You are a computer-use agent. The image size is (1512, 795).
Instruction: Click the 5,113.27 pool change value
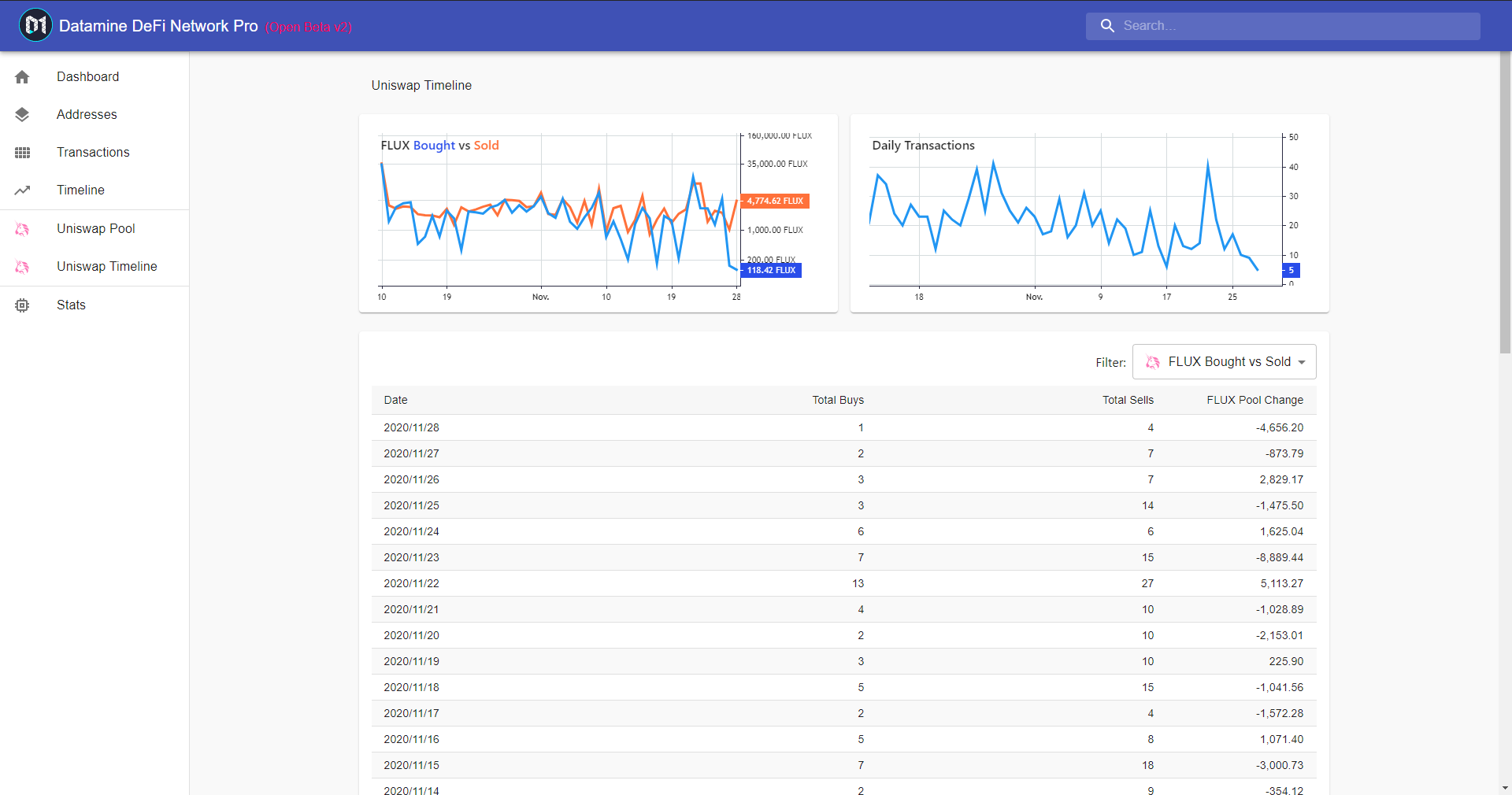(x=1281, y=583)
